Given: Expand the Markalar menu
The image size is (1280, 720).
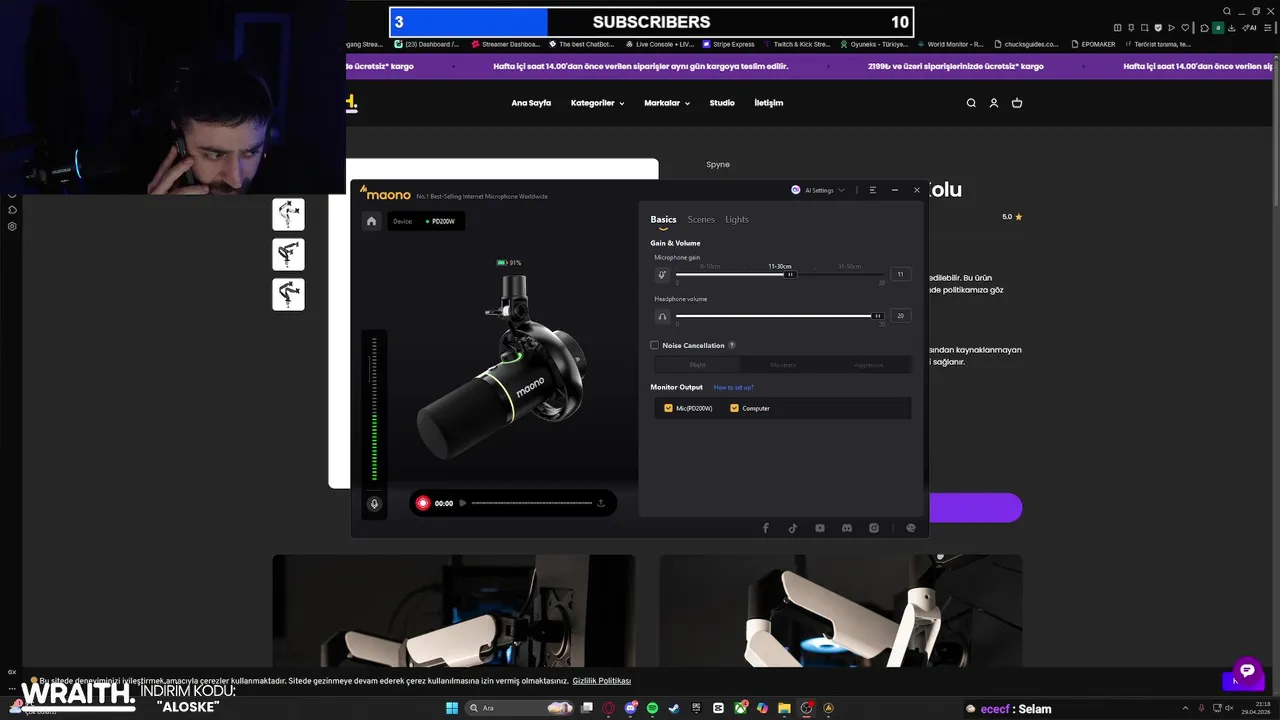Looking at the screenshot, I should pyautogui.click(x=667, y=103).
